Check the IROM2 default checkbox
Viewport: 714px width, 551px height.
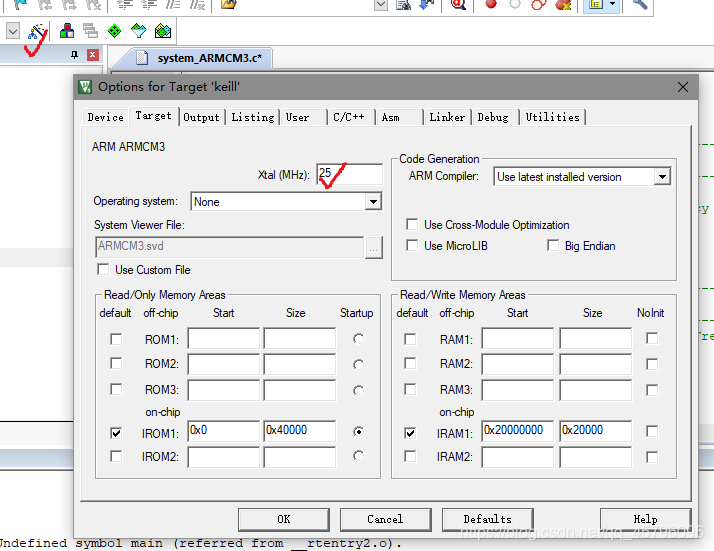(116, 456)
